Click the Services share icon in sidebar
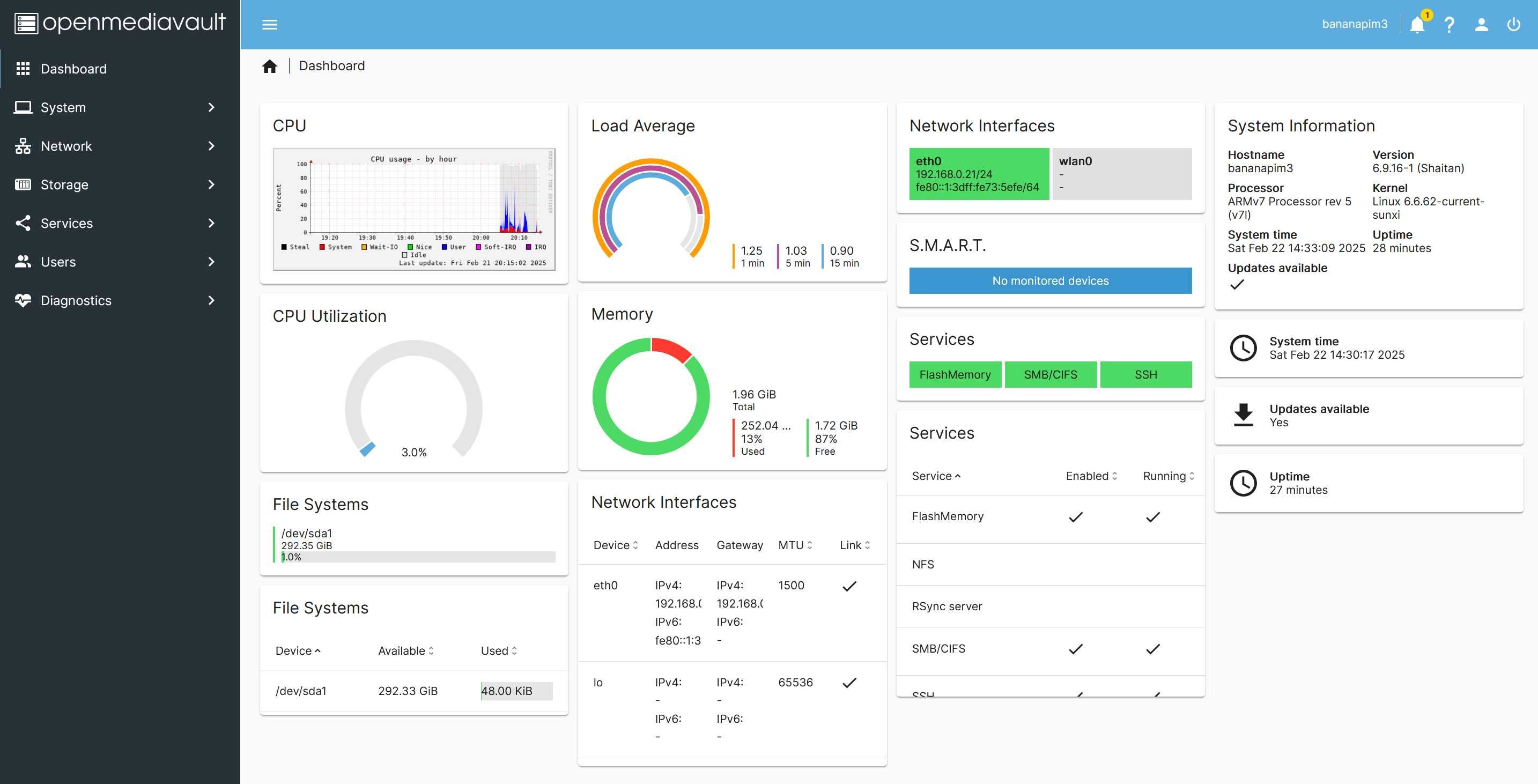 point(23,223)
